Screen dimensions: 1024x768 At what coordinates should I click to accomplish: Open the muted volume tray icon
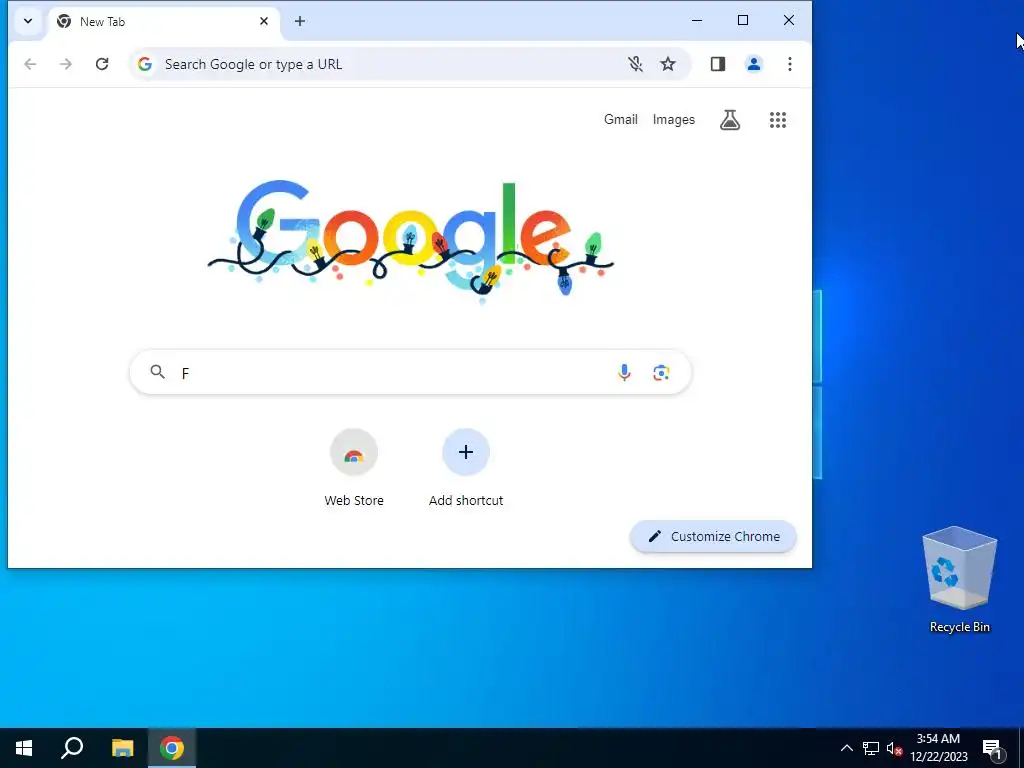point(894,748)
